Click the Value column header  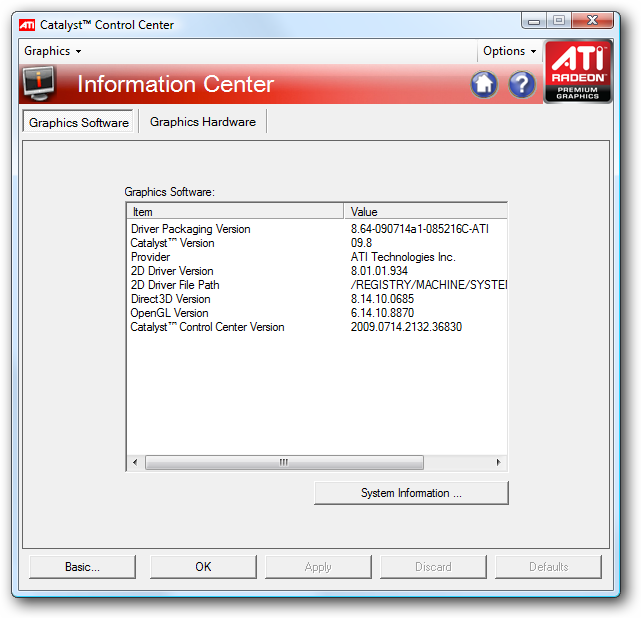425,211
